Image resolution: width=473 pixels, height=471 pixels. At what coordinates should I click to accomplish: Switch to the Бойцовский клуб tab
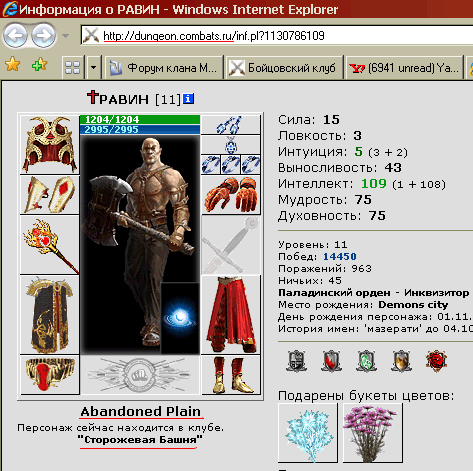pos(283,68)
